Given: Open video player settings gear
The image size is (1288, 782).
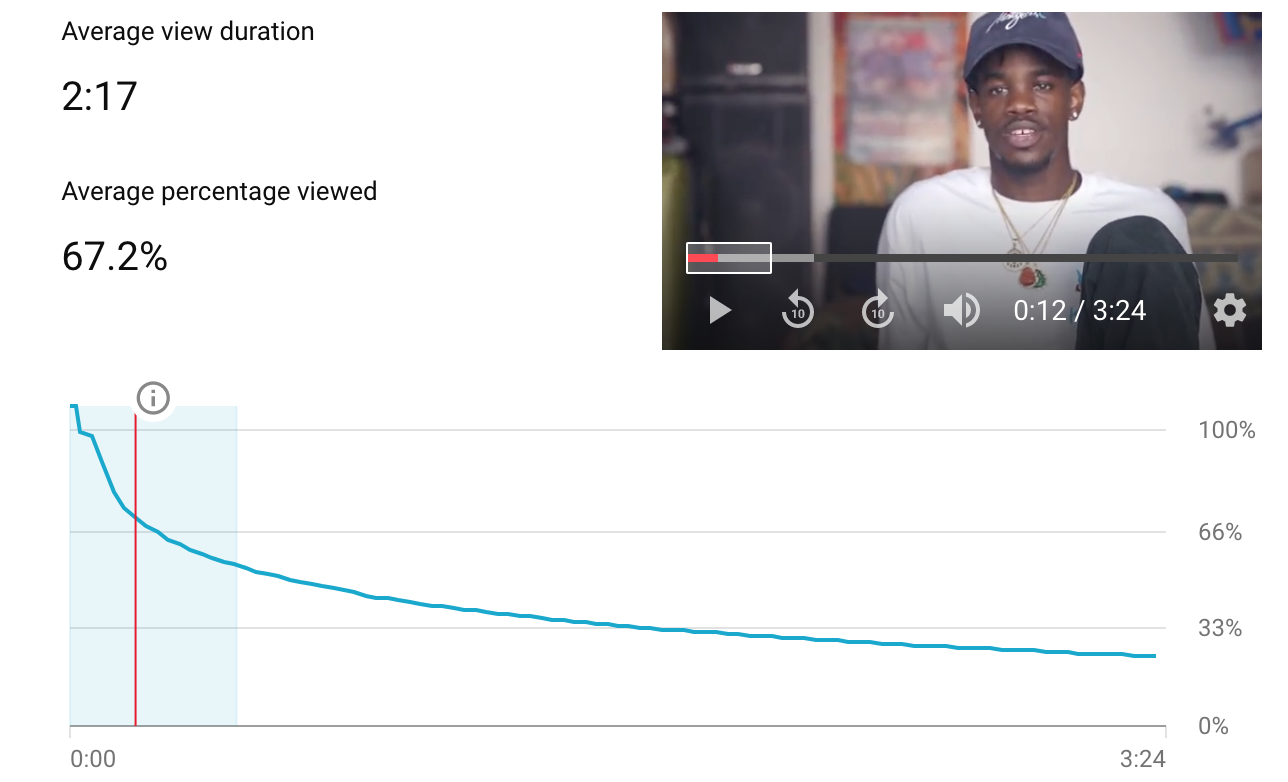Looking at the screenshot, I should 1230,310.
